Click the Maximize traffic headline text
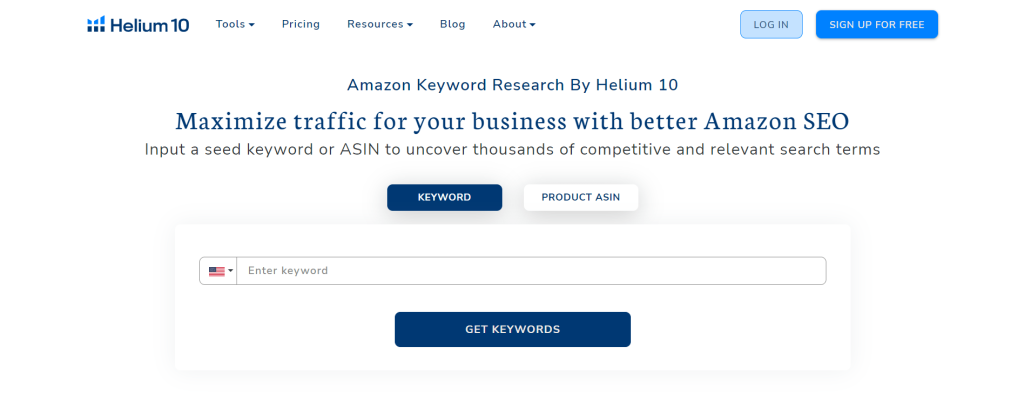 (x=513, y=122)
